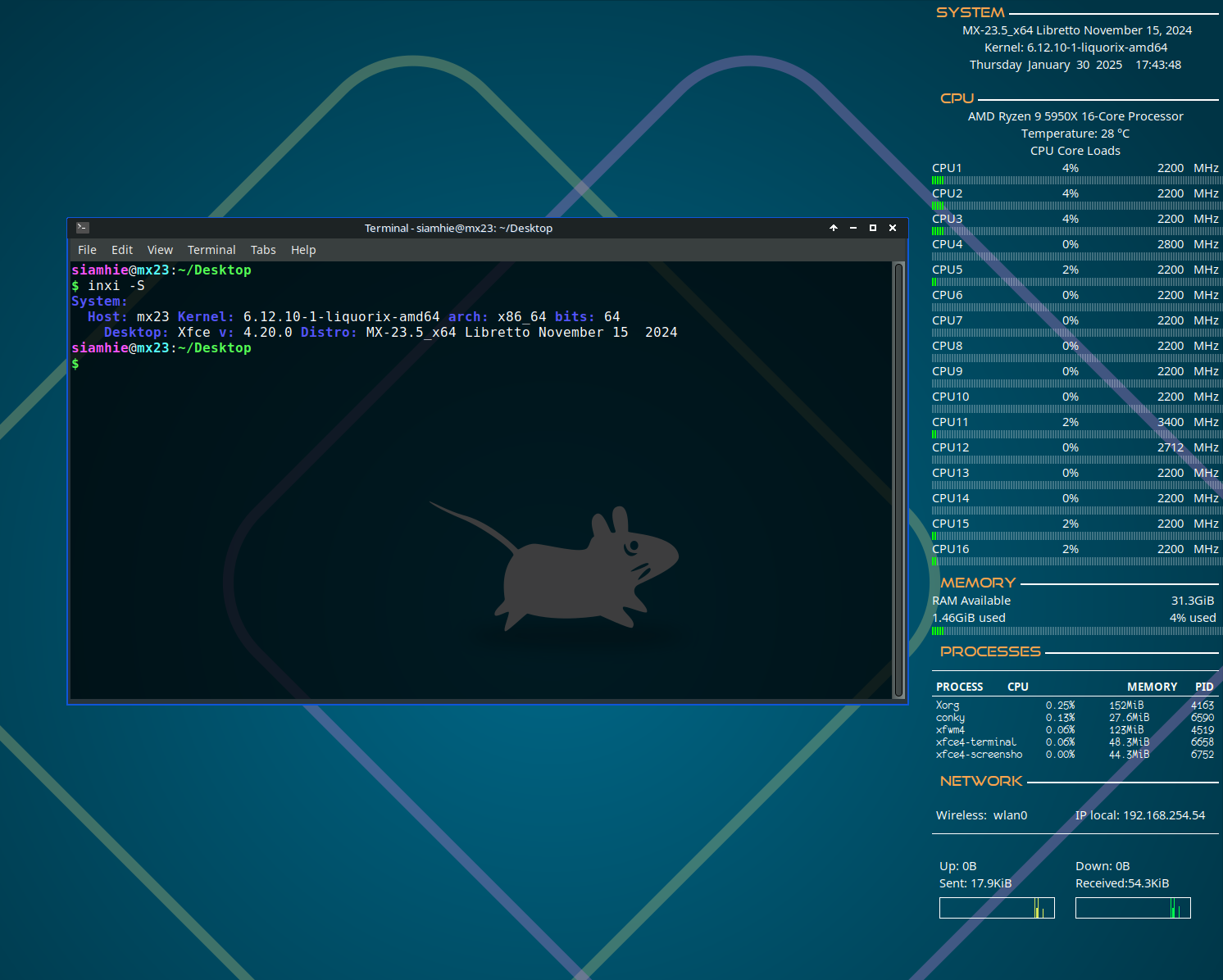The height and width of the screenshot is (980, 1223).
Task: Maximize the Terminal window
Action: (873, 228)
